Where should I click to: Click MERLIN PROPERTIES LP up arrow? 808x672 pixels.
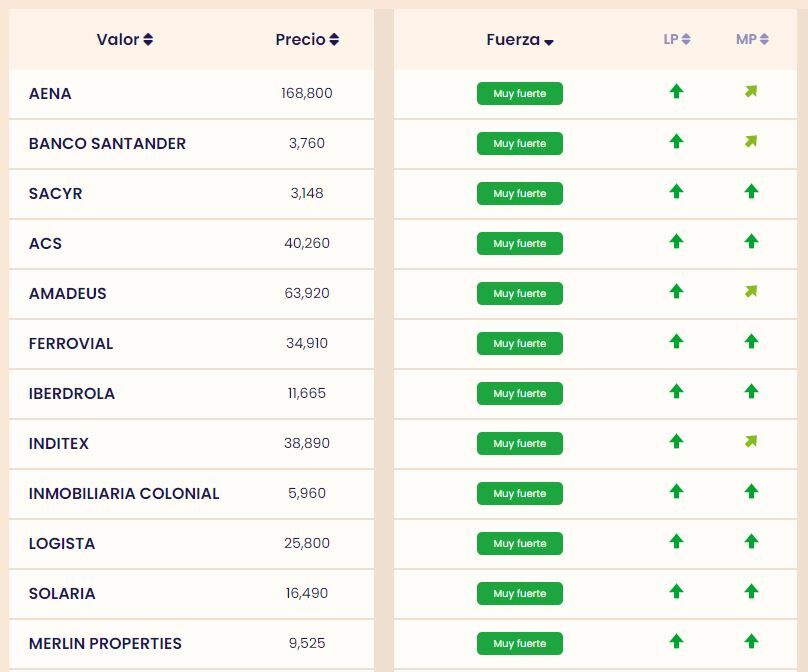point(676,641)
